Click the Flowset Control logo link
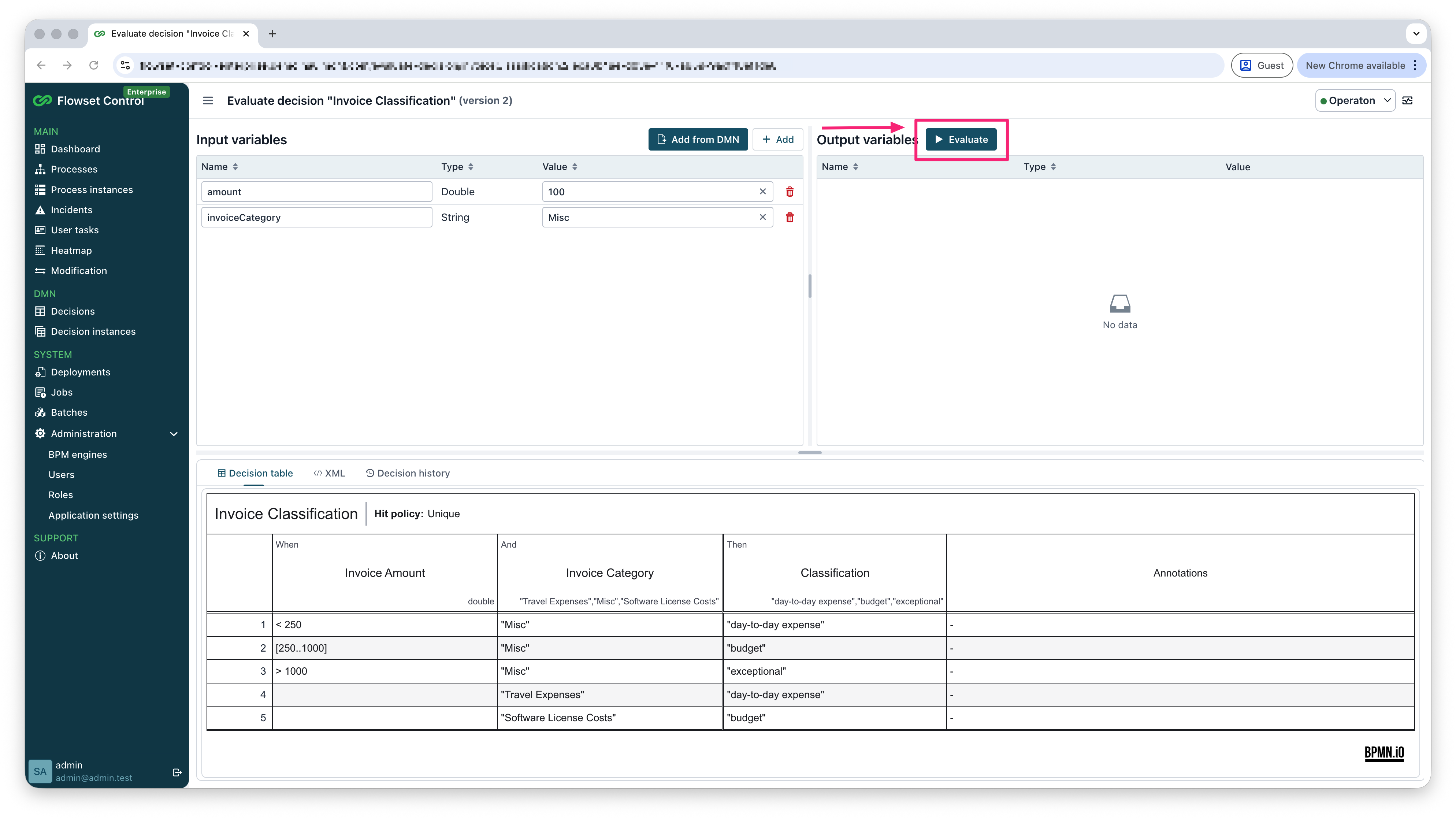Screen dimensions: 1456x819 click(x=89, y=101)
